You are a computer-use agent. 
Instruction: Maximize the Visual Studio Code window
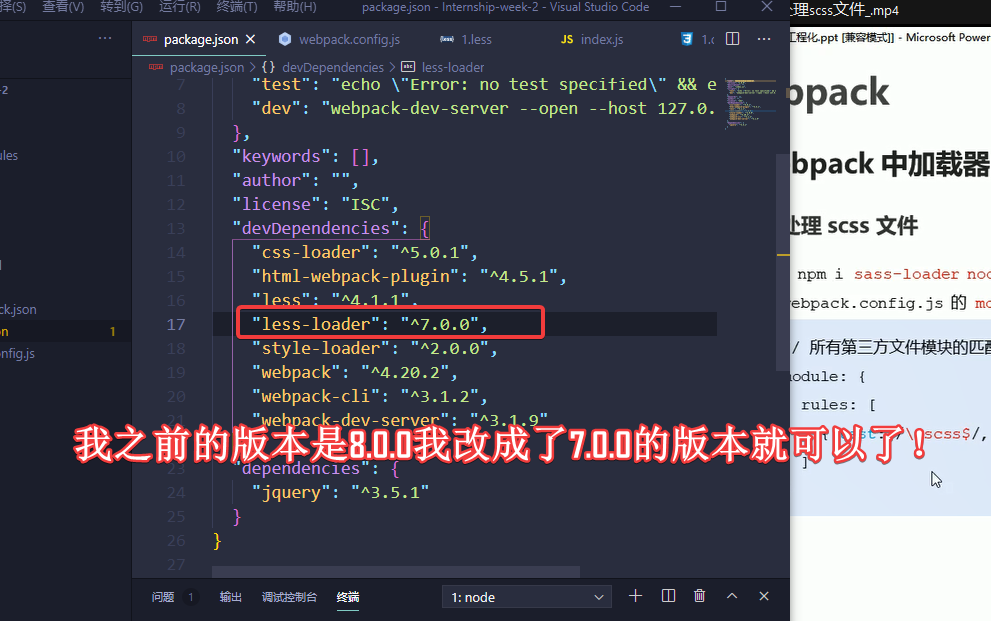coord(721,7)
